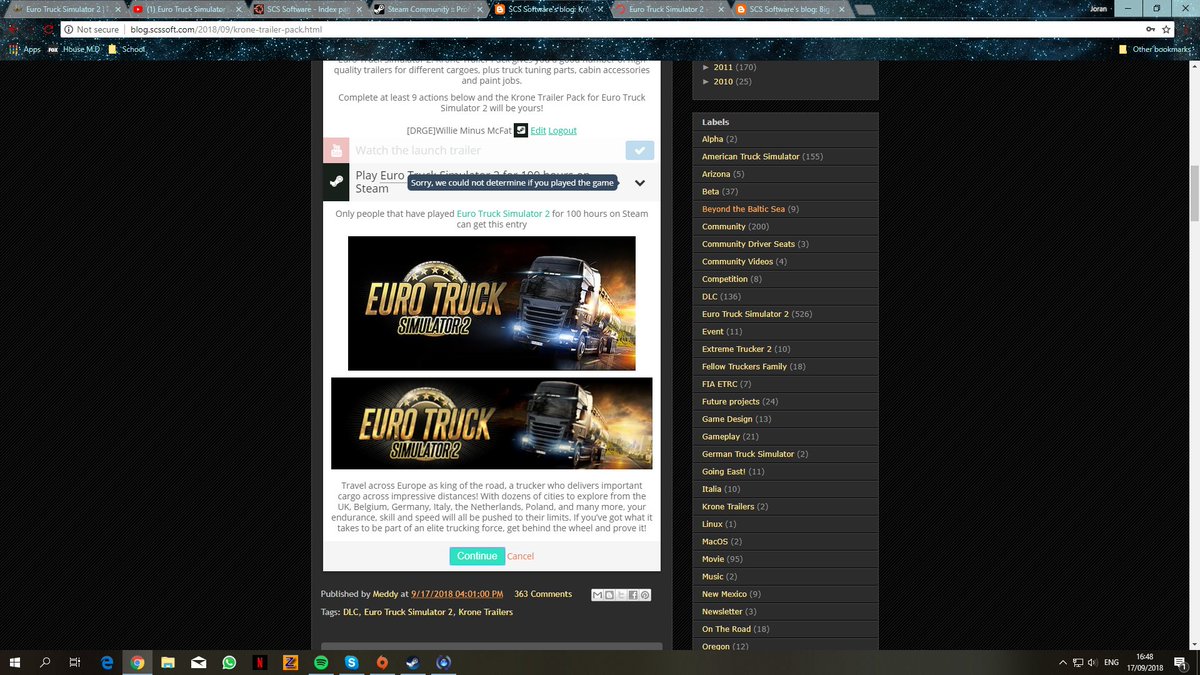The width and height of the screenshot is (1200, 675).
Task: Share the post to Facebook
Action: [x=633, y=595]
